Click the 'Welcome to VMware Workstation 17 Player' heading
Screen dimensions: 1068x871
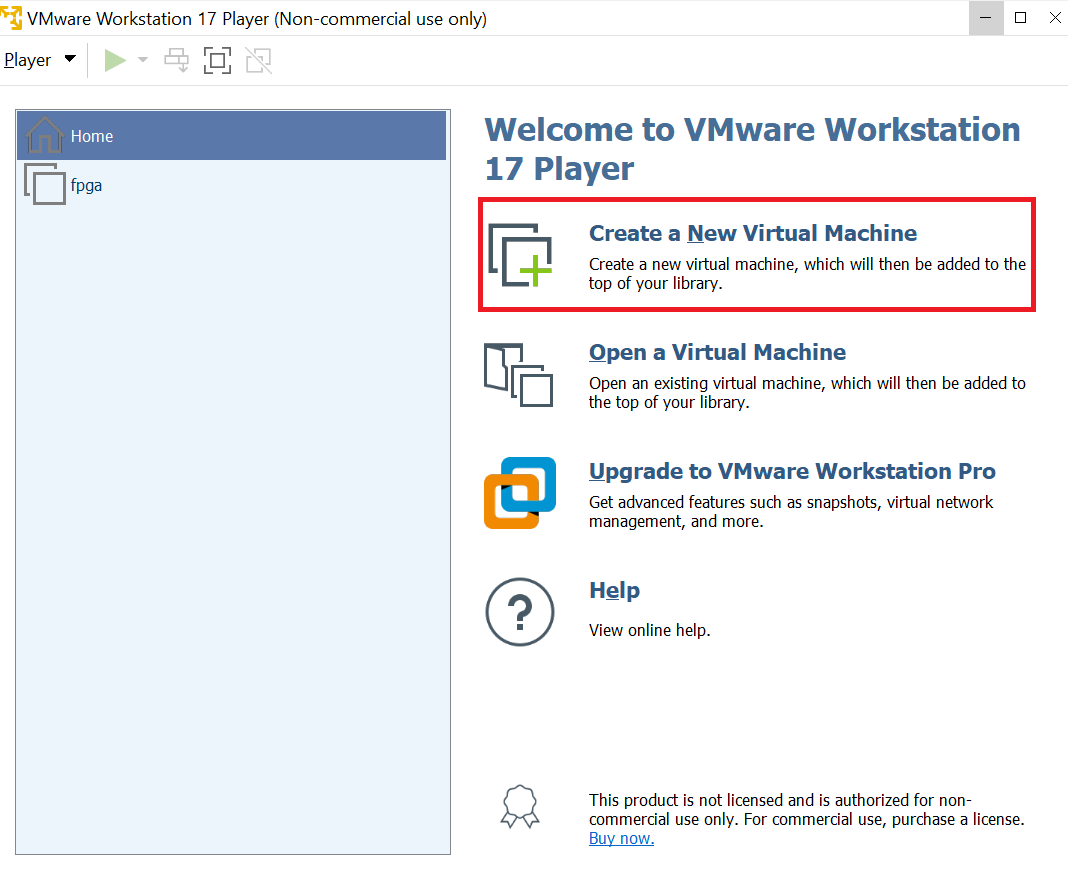753,148
